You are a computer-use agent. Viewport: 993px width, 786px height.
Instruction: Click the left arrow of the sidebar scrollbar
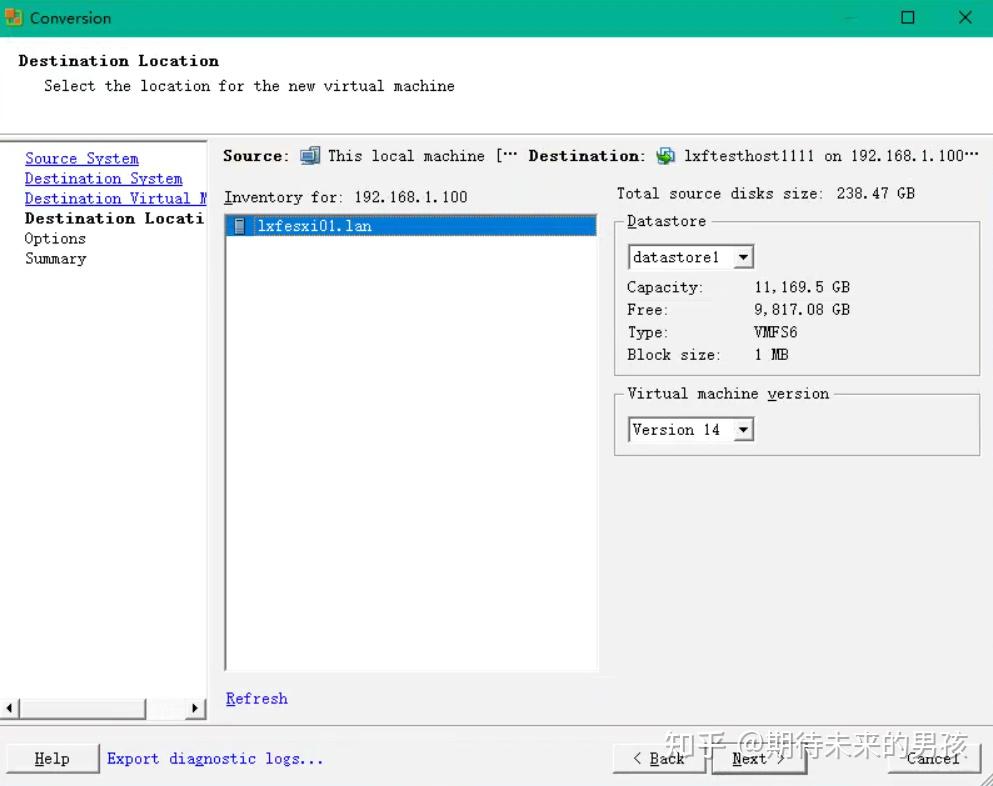click(8, 707)
